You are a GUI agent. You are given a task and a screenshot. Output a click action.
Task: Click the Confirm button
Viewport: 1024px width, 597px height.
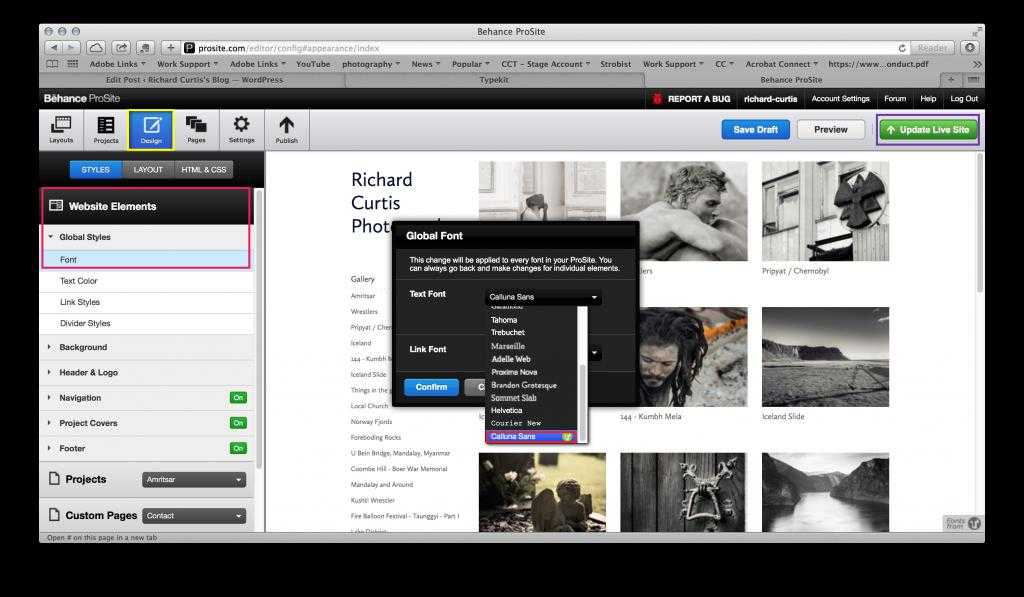pyautogui.click(x=431, y=387)
